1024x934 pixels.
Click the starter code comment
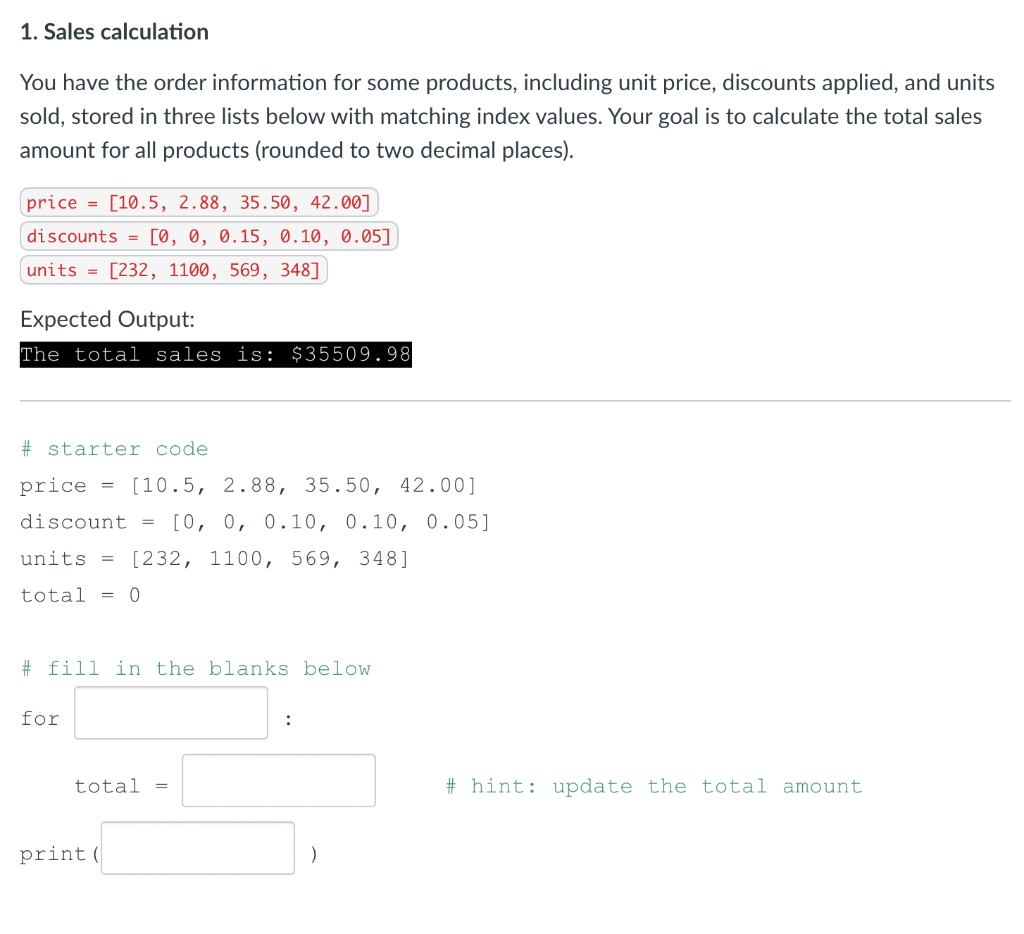(114, 448)
